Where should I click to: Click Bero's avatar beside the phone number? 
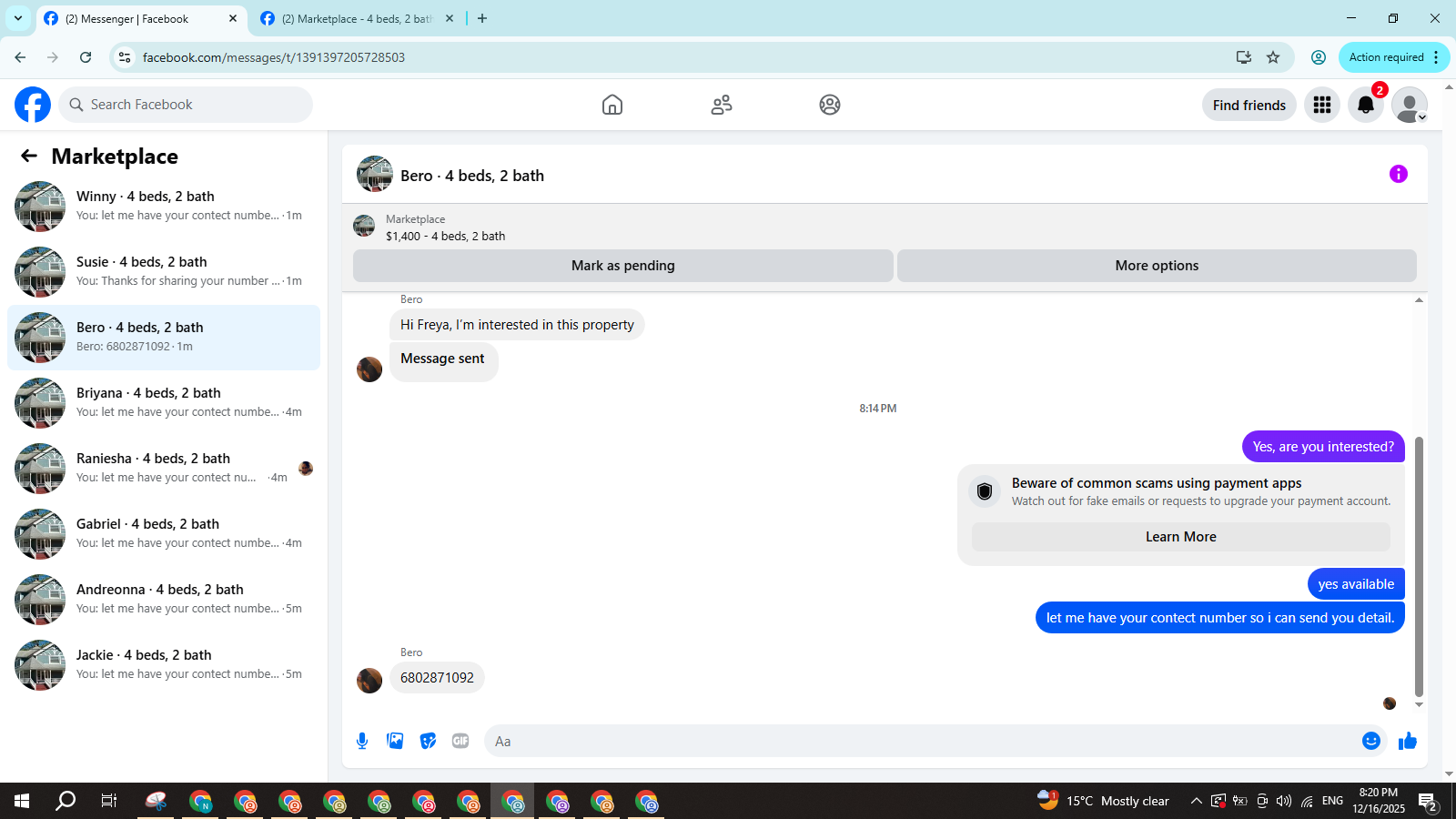(369, 681)
